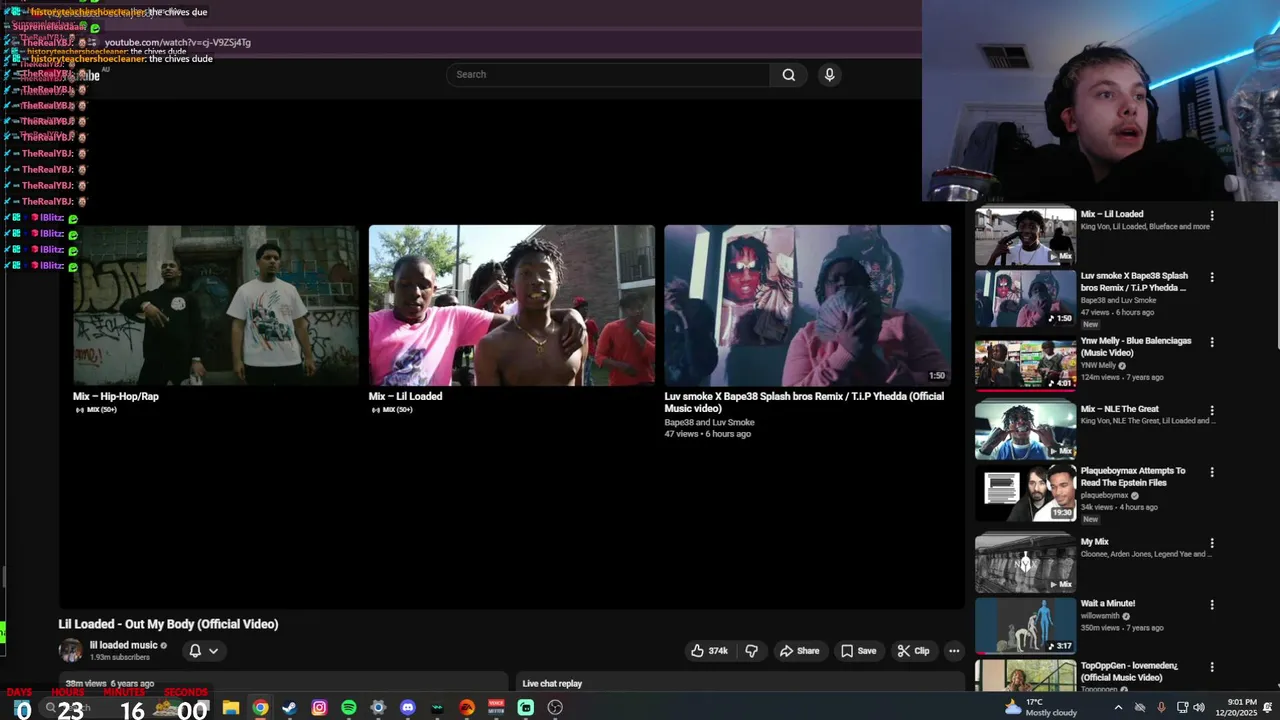
Task: Open the Wait a Minute! sidebar thumbnail
Action: click(x=1025, y=625)
